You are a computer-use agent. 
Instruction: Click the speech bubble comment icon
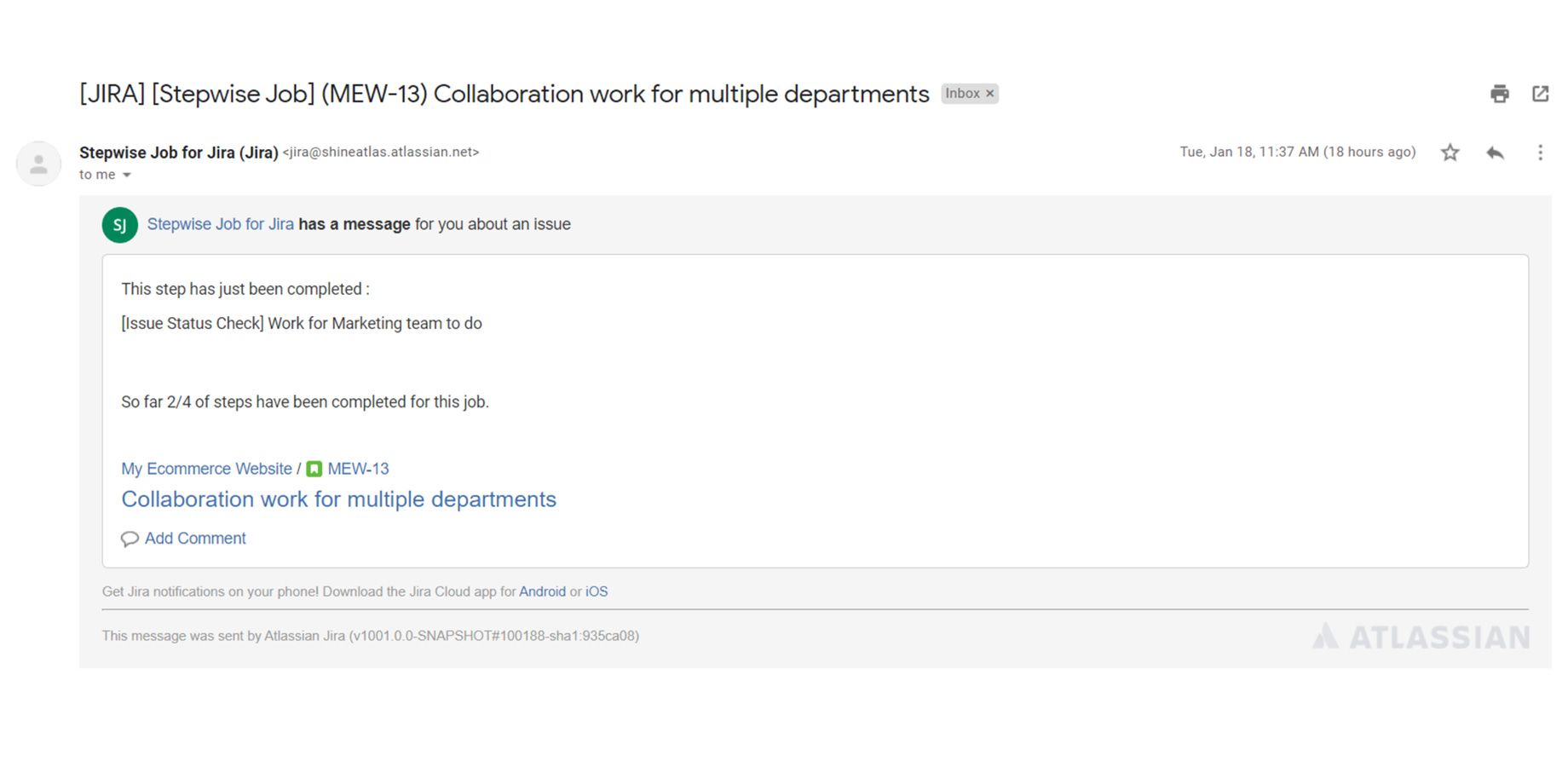pos(130,539)
